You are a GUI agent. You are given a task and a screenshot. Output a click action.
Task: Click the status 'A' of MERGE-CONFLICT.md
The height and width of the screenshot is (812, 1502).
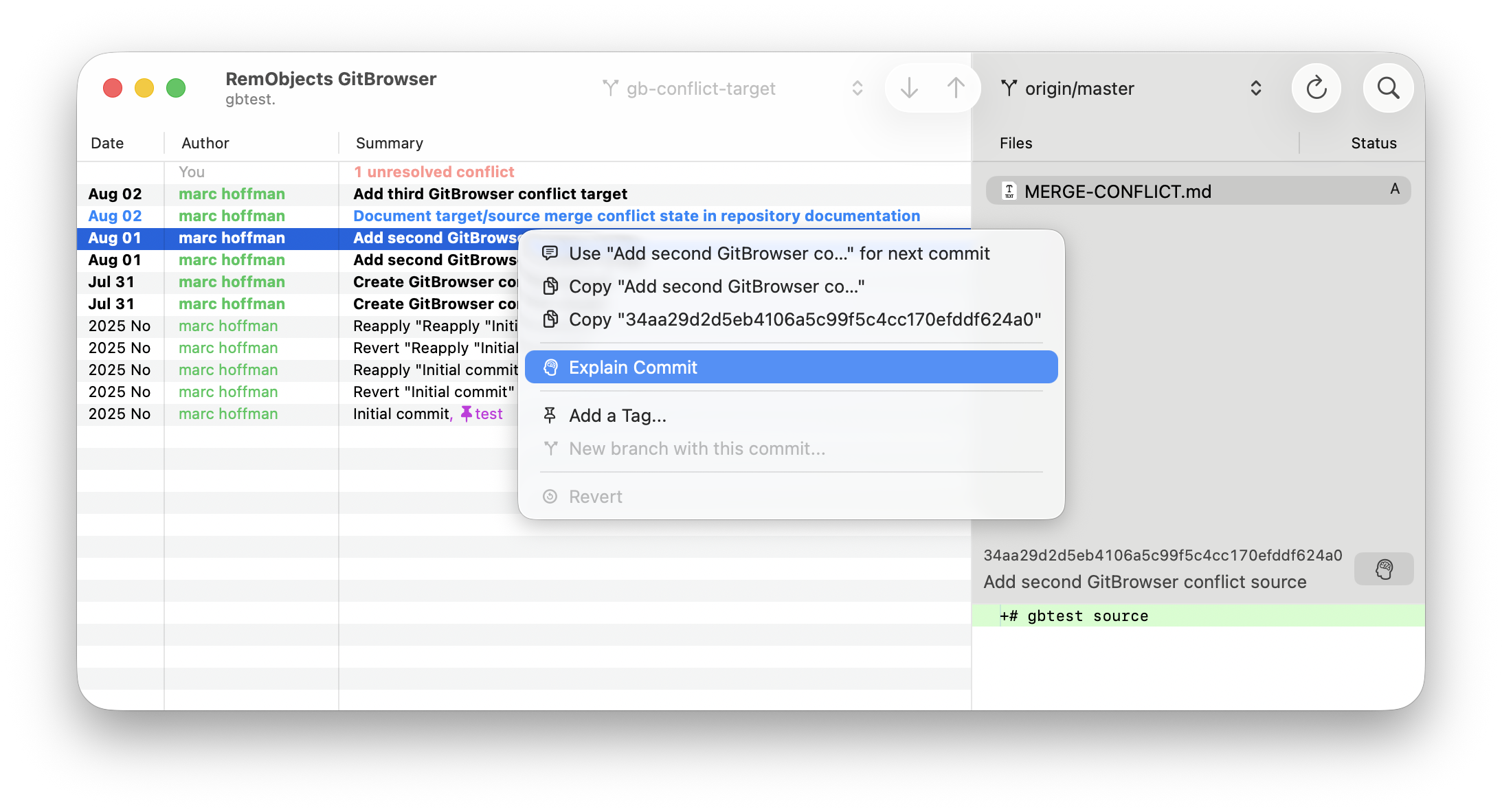[1394, 189]
